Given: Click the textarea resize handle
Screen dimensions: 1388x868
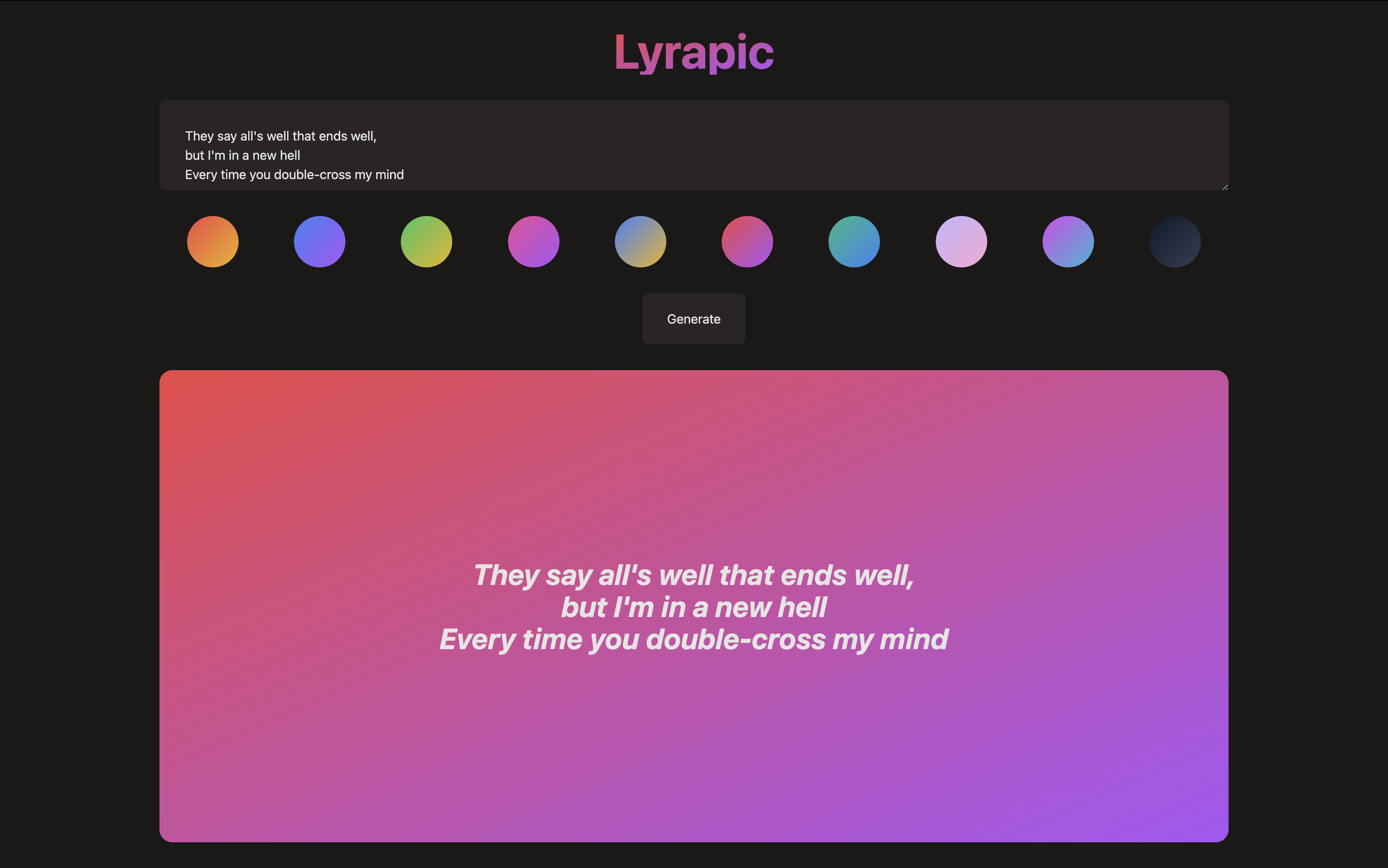Looking at the screenshot, I should [1224, 187].
